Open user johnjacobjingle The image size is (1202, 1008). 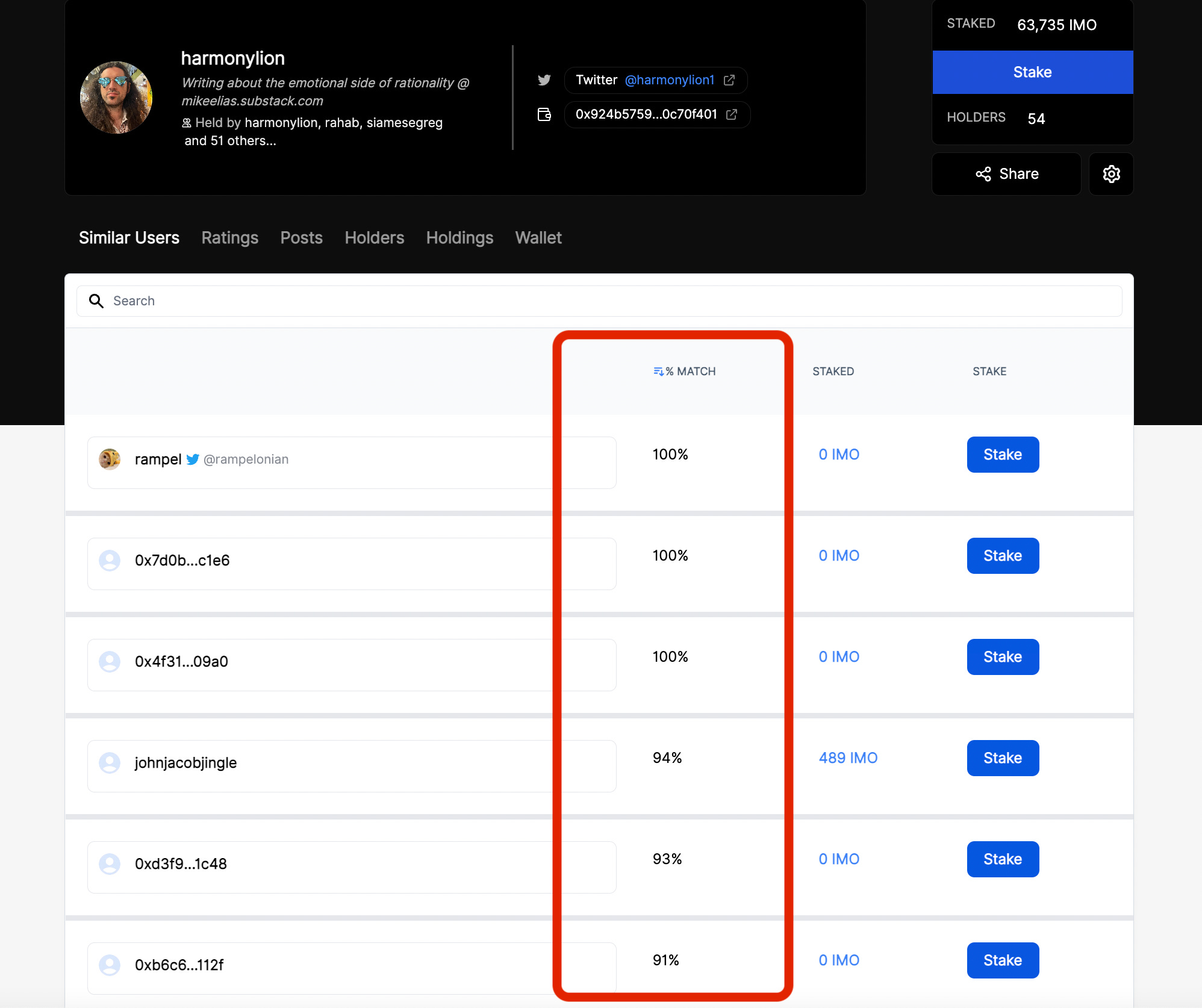pyautogui.click(x=185, y=763)
